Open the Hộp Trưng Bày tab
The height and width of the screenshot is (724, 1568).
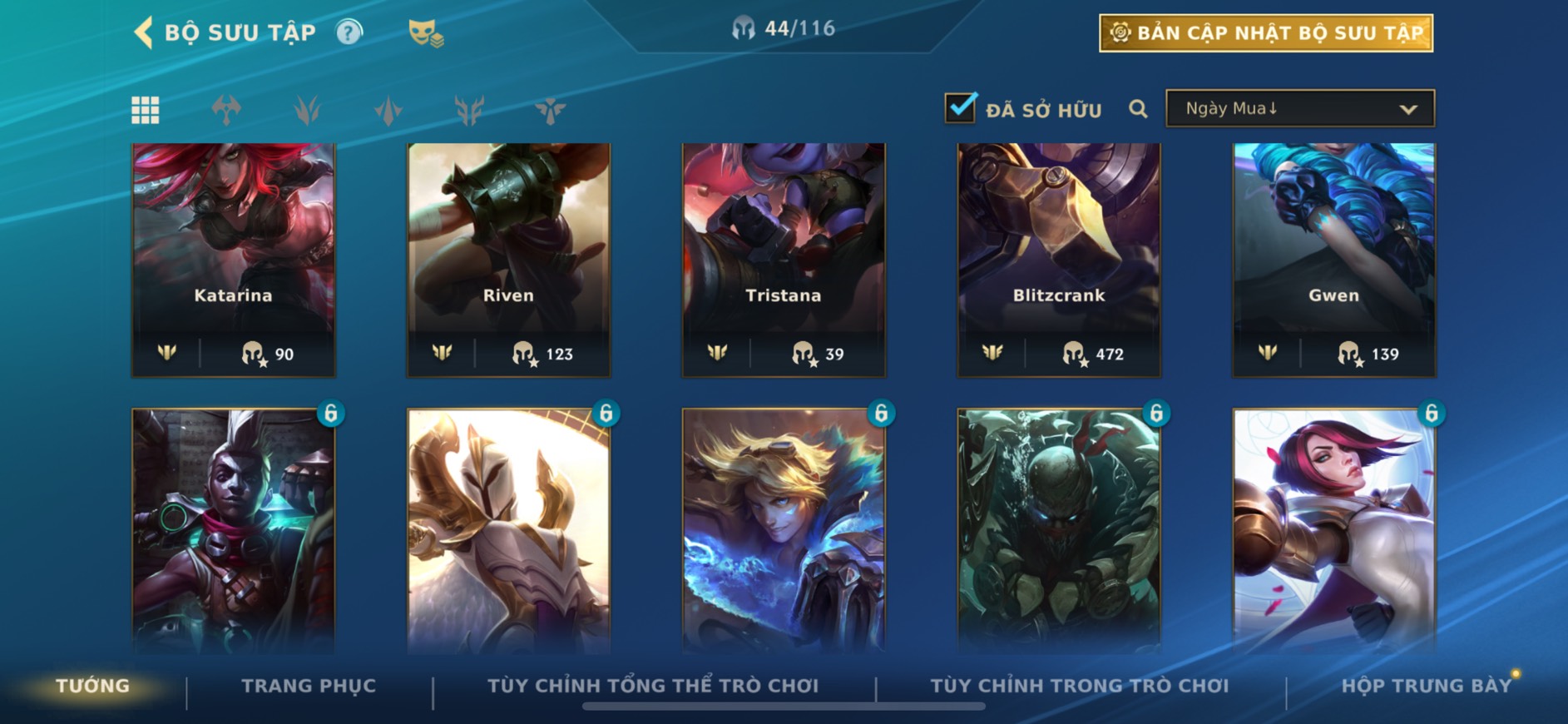click(x=1426, y=686)
